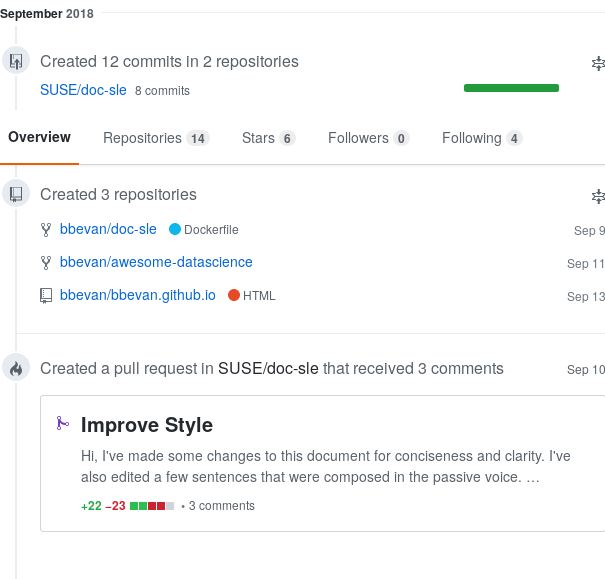Click the repo icon next to bbevan/bbevan.github.io
The width and height of the screenshot is (605, 579).
(46, 296)
